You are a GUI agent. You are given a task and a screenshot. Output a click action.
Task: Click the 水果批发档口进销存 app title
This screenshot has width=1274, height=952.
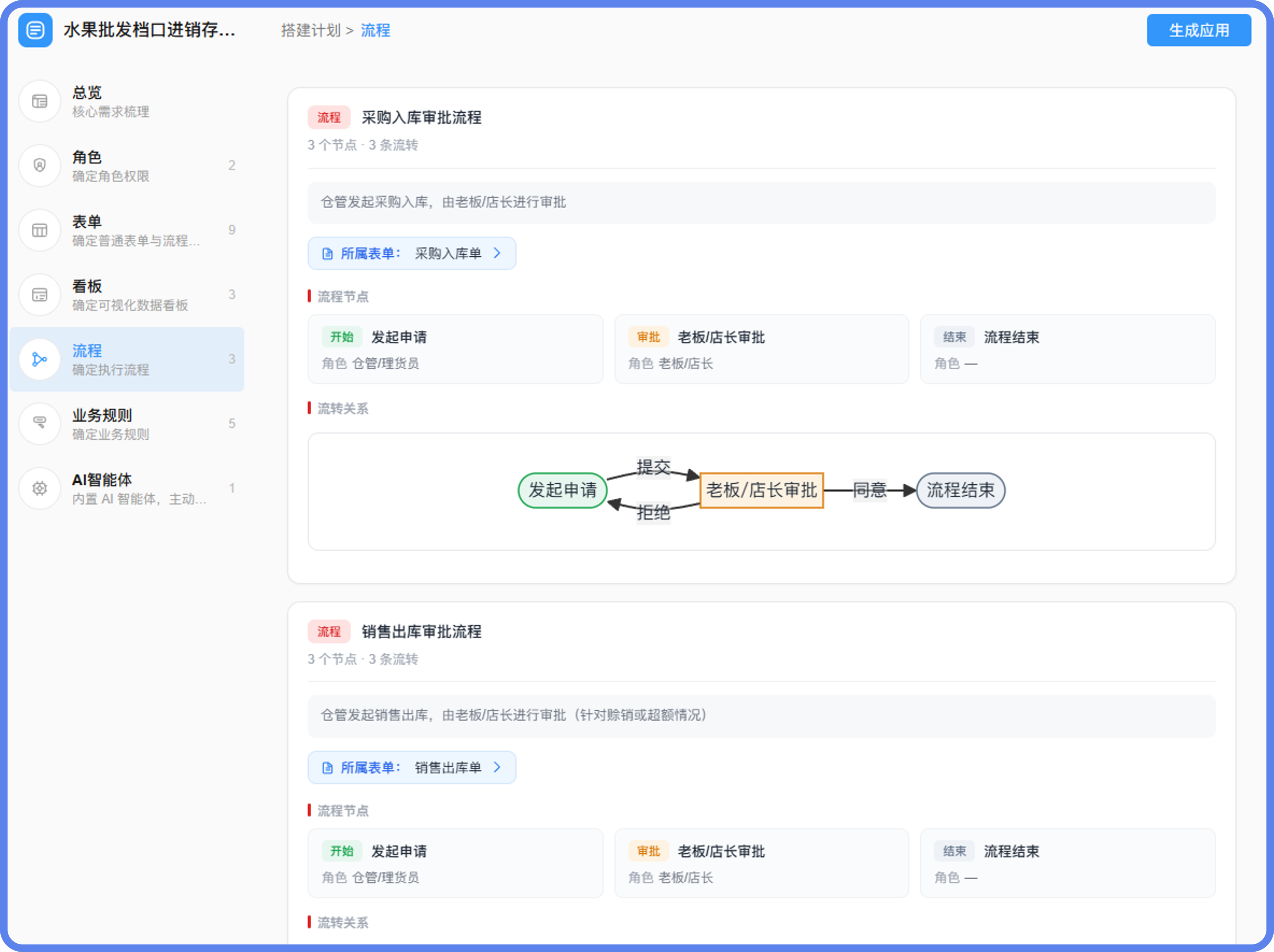coord(149,30)
